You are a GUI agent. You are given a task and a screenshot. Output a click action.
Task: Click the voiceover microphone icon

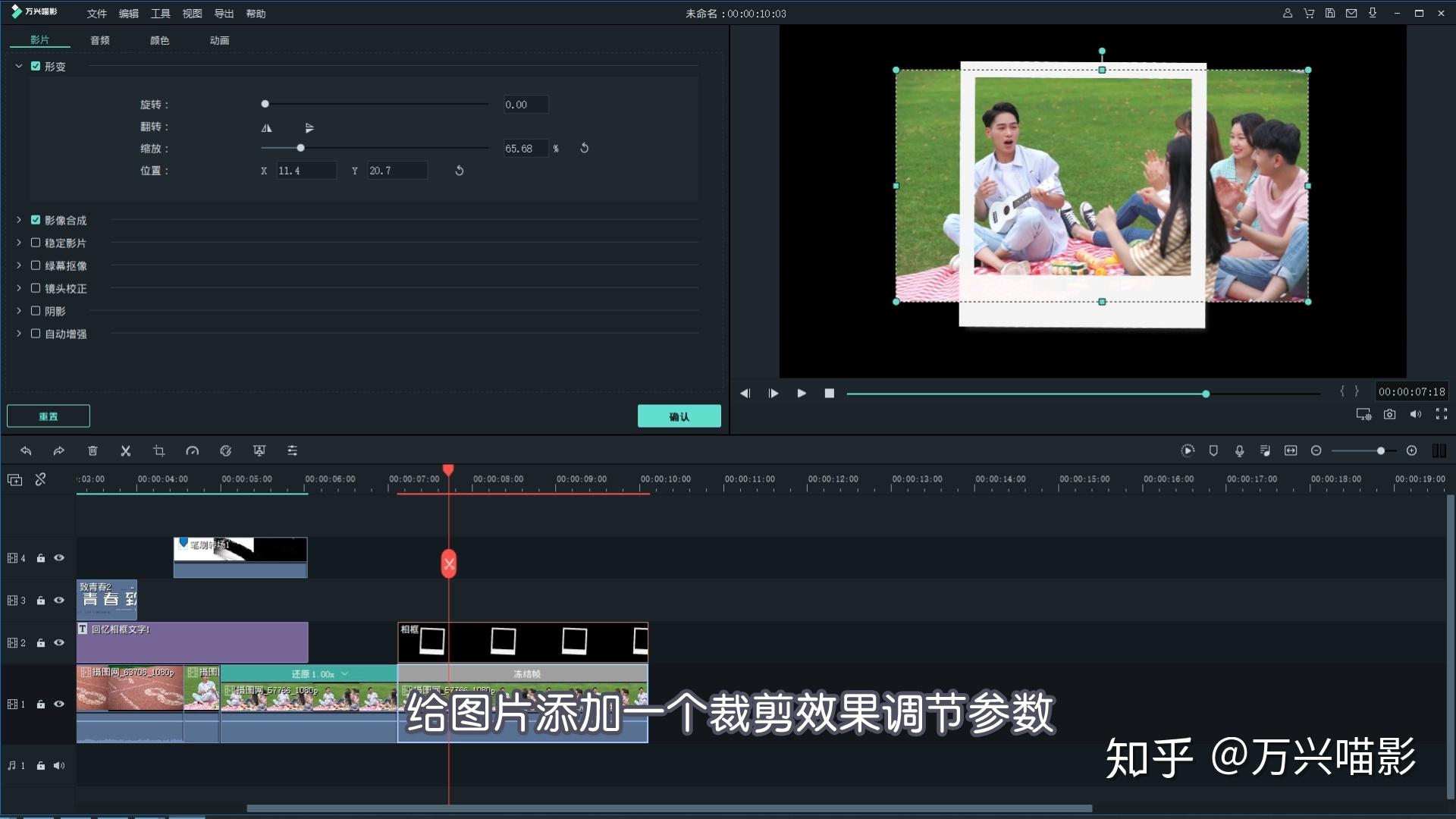1239,451
